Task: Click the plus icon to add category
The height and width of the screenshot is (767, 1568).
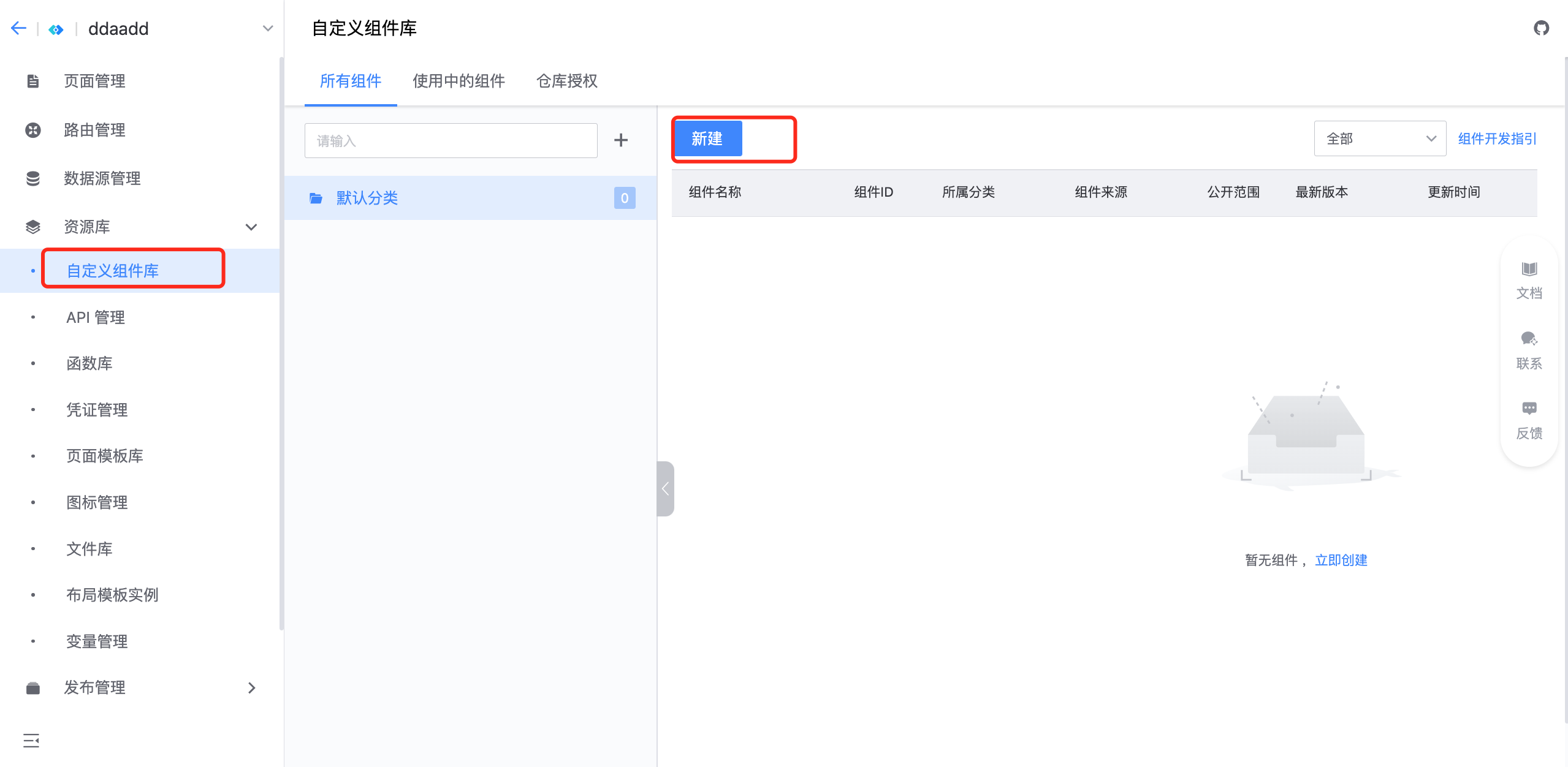Action: (620, 140)
